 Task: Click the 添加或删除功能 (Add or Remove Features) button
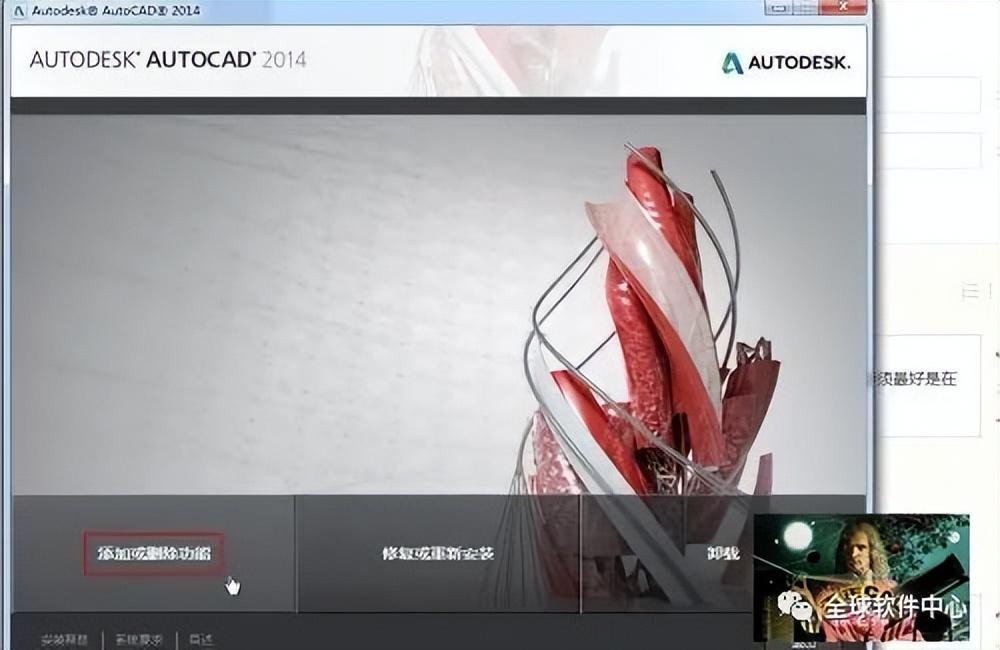[154, 553]
